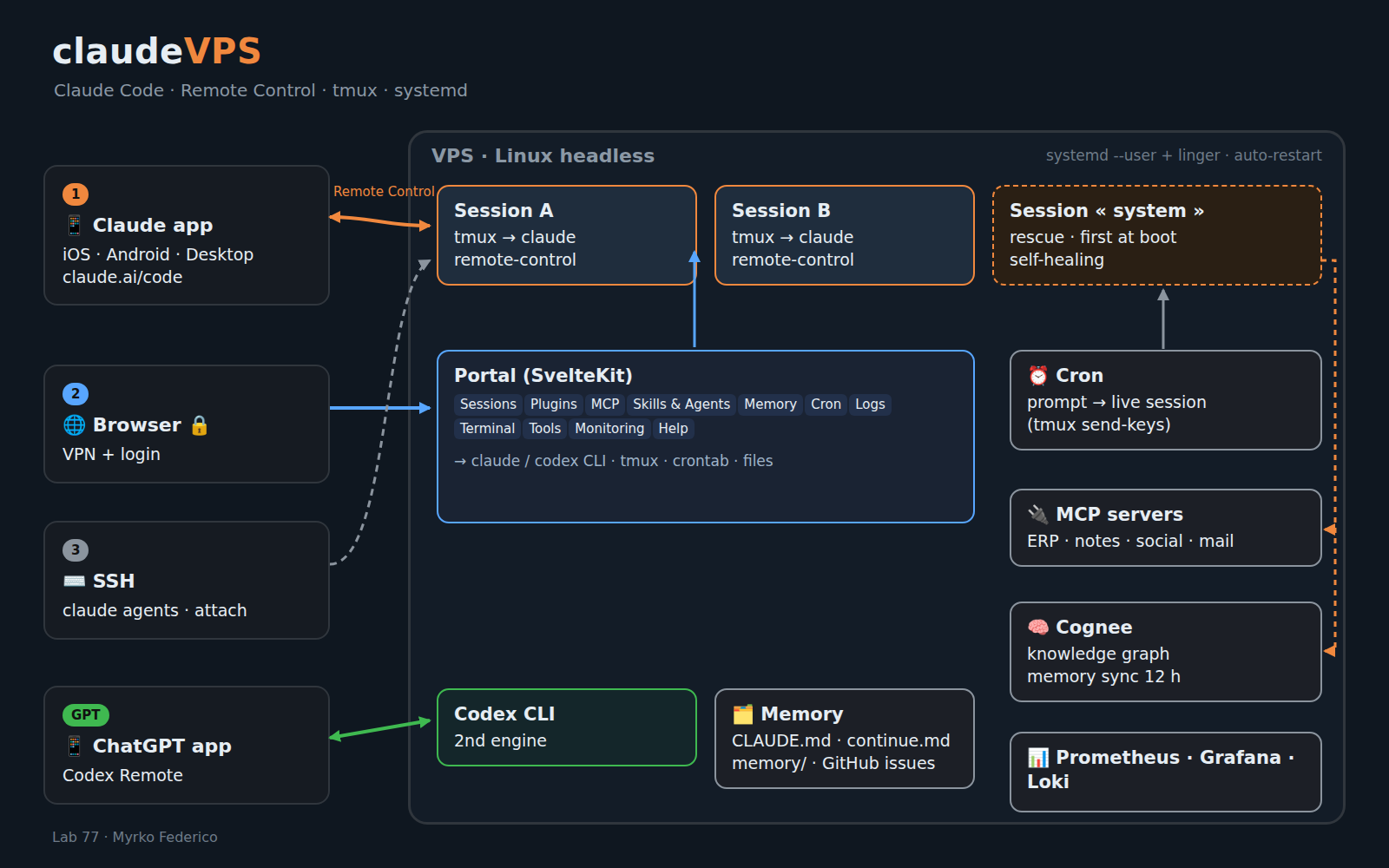This screenshot has height=868, width=1389.
Task: Open the Sessions tab in Portal
Action: [488, 404]
